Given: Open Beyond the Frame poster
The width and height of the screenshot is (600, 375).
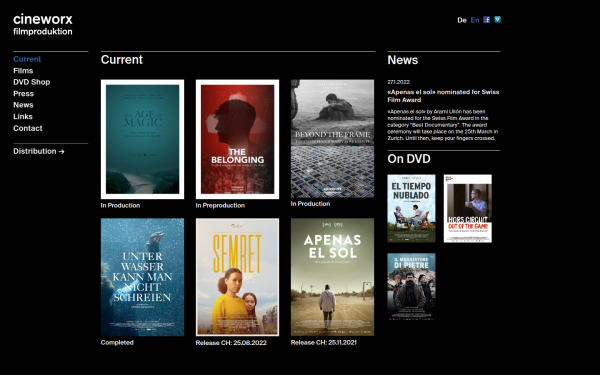Looking at the screenshot, I should [332, 139].
